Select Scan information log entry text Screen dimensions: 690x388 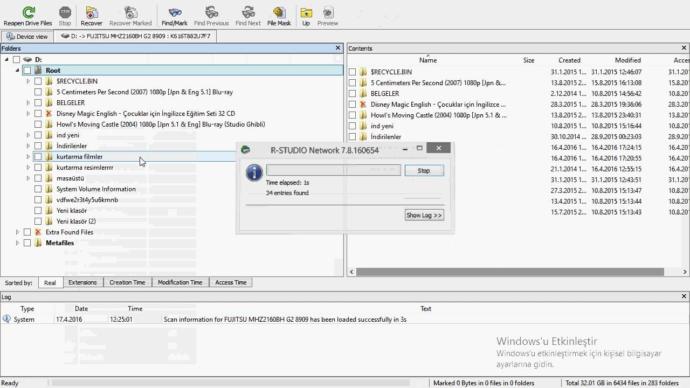(285, 319)
